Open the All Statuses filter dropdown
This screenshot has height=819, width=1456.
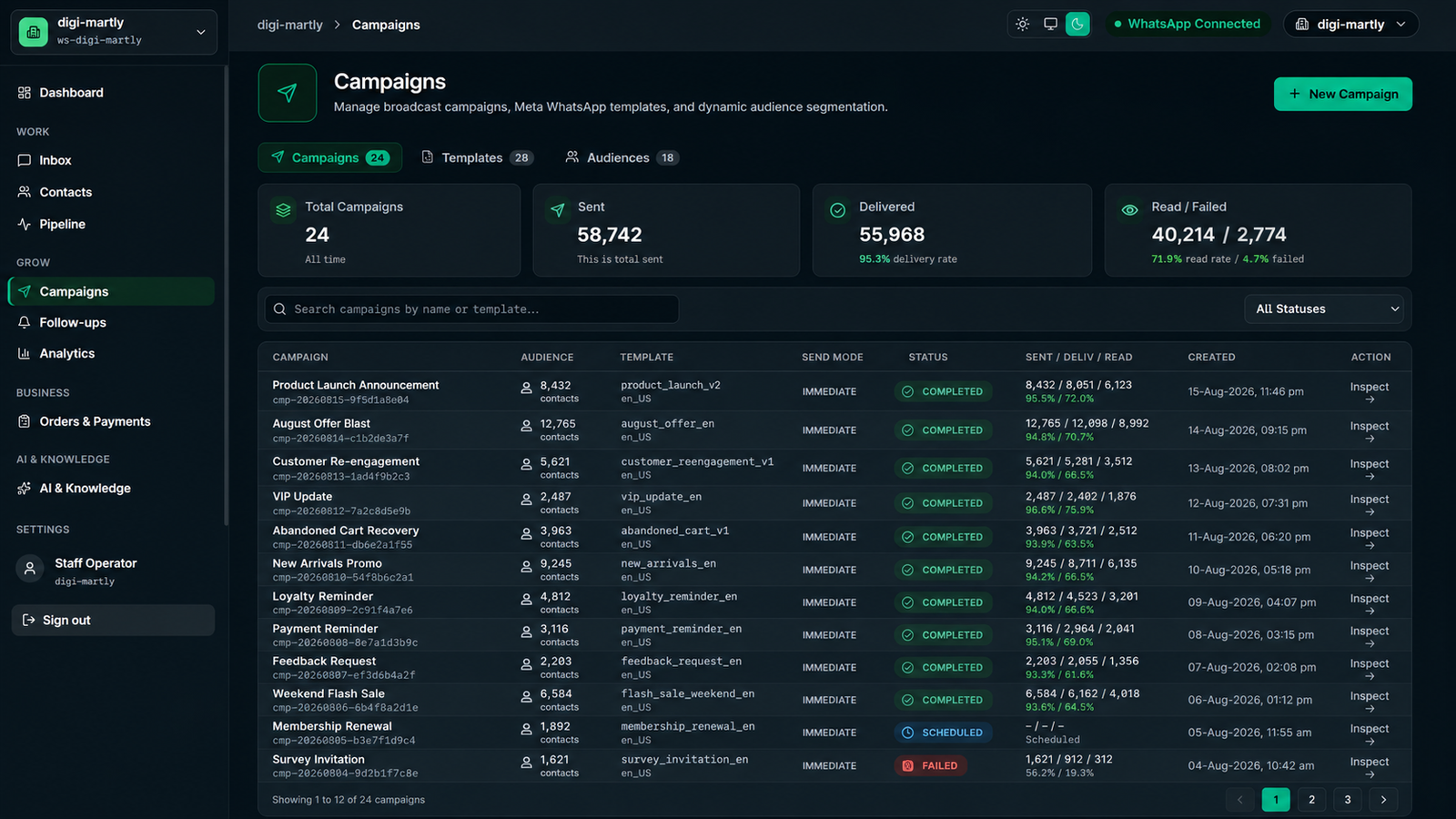coord(1323,309)
